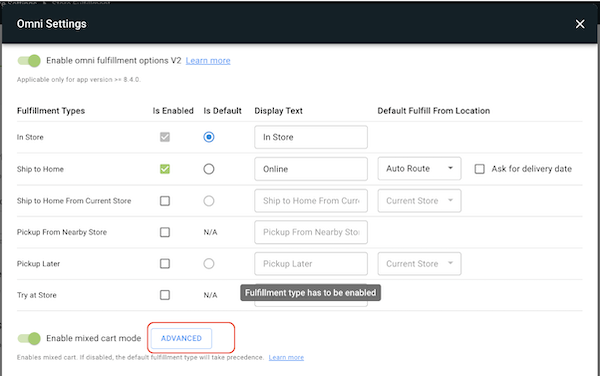The width and height of the screenshot is (600, 376).
Task: Click the Ship to Home From Current Store label
Action: point(74,201)
